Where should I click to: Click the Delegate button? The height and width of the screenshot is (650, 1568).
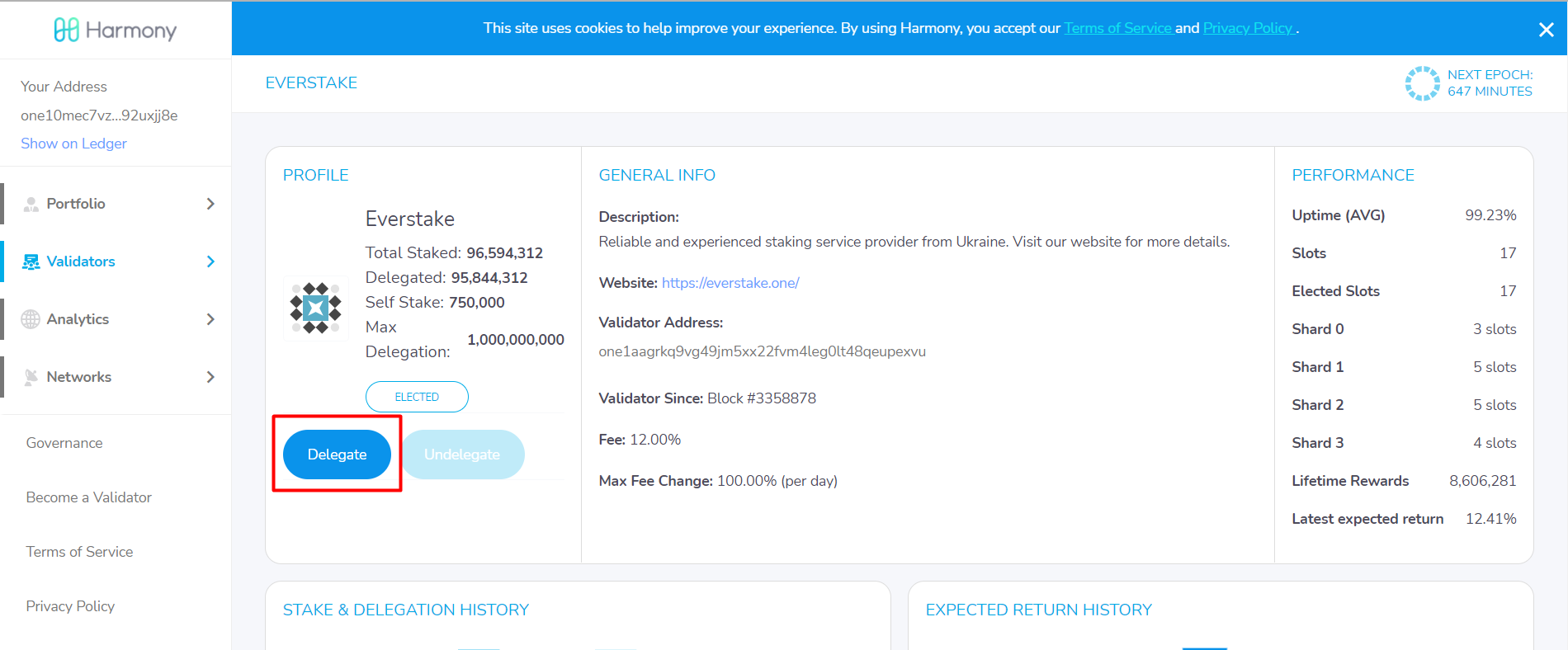coord(337,455)
